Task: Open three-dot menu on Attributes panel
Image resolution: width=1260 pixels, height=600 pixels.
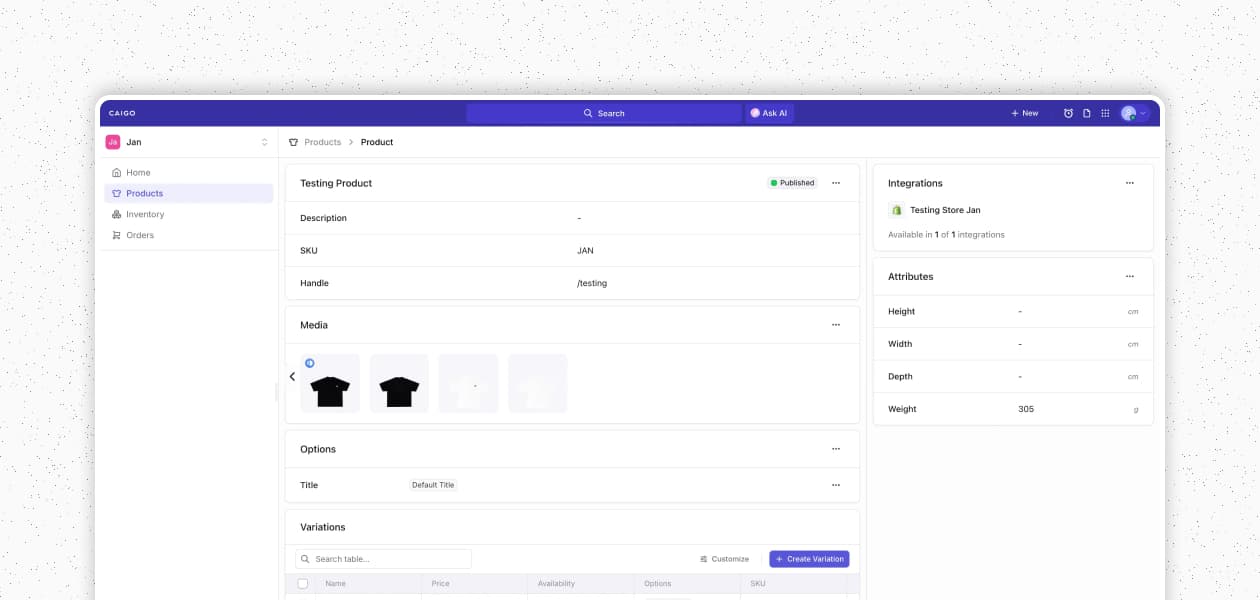Action: (1129, 276)
